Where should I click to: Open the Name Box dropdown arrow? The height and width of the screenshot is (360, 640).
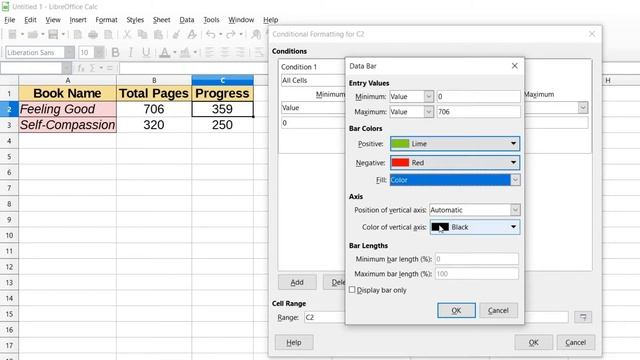coord(66,68)
